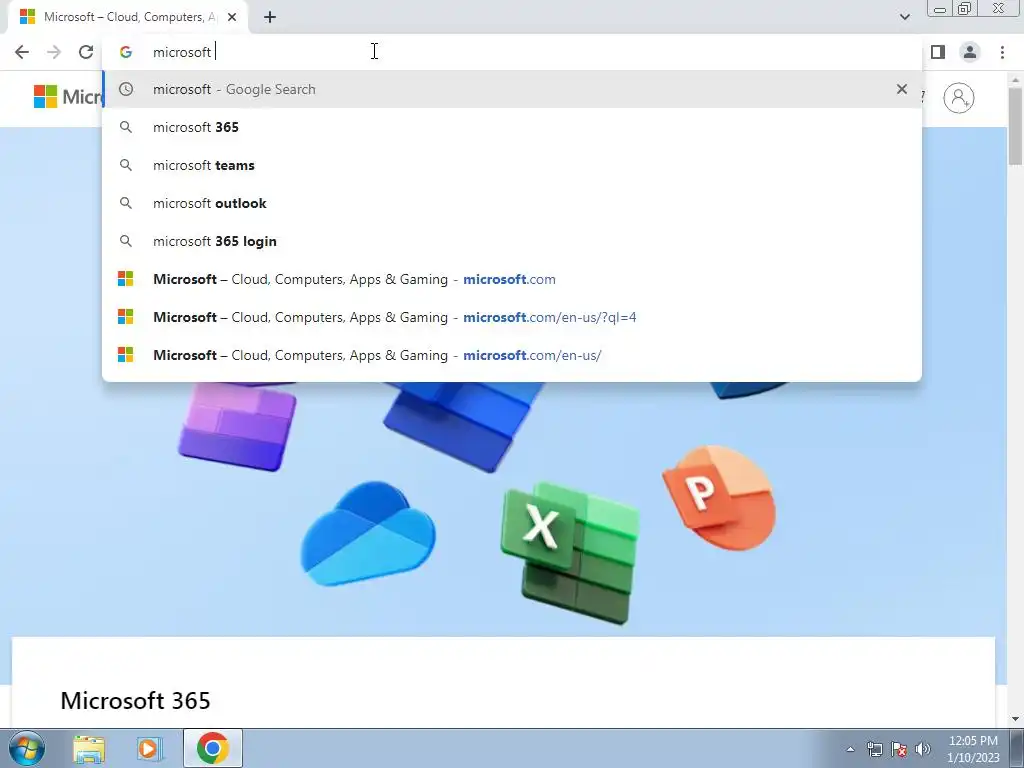
Task: Click the magnifier icon beside 'microsoft teams'
Action: pyautogui.click(x=126, y=165)
